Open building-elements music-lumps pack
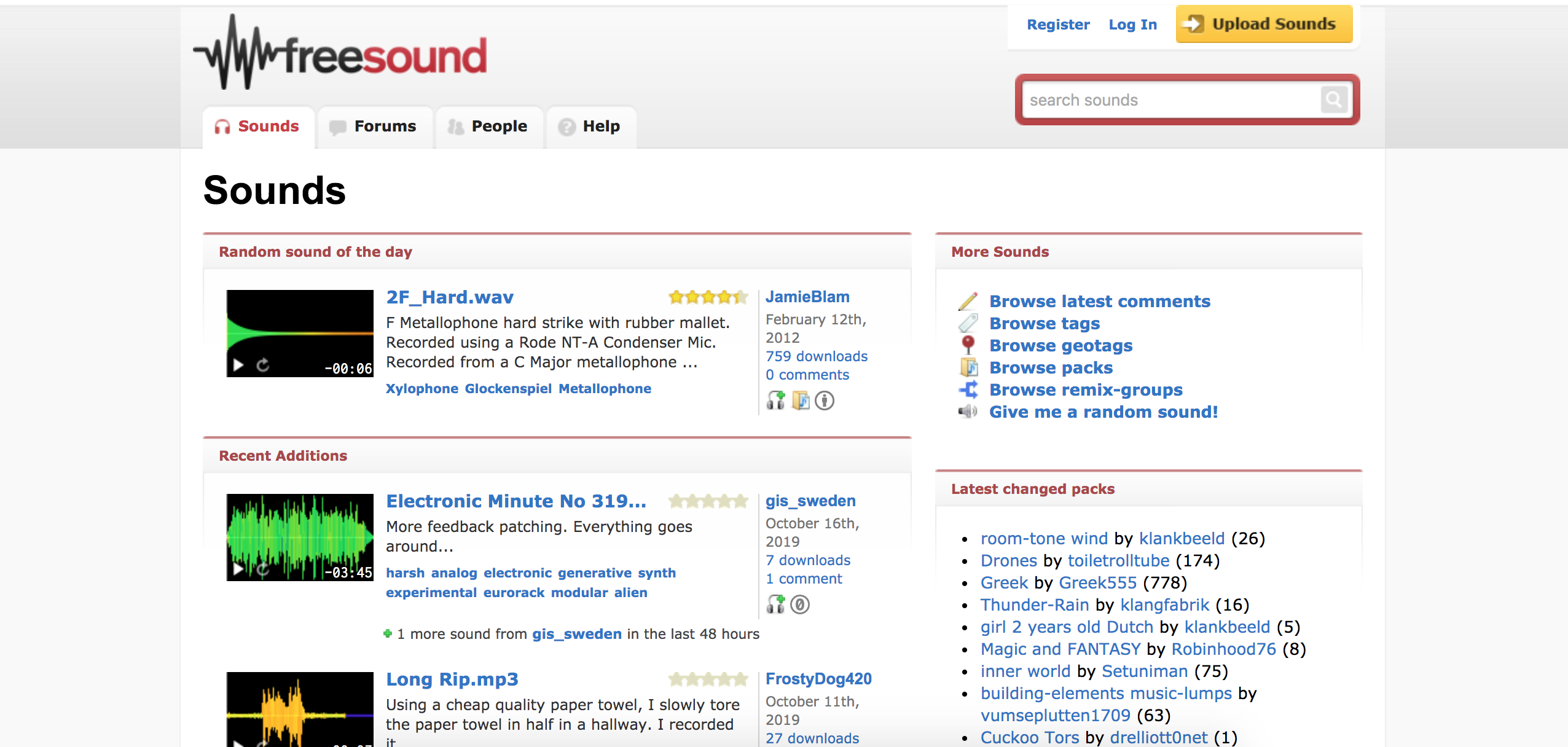Screen dimensions: 1568x747 tap(1106, 694)
